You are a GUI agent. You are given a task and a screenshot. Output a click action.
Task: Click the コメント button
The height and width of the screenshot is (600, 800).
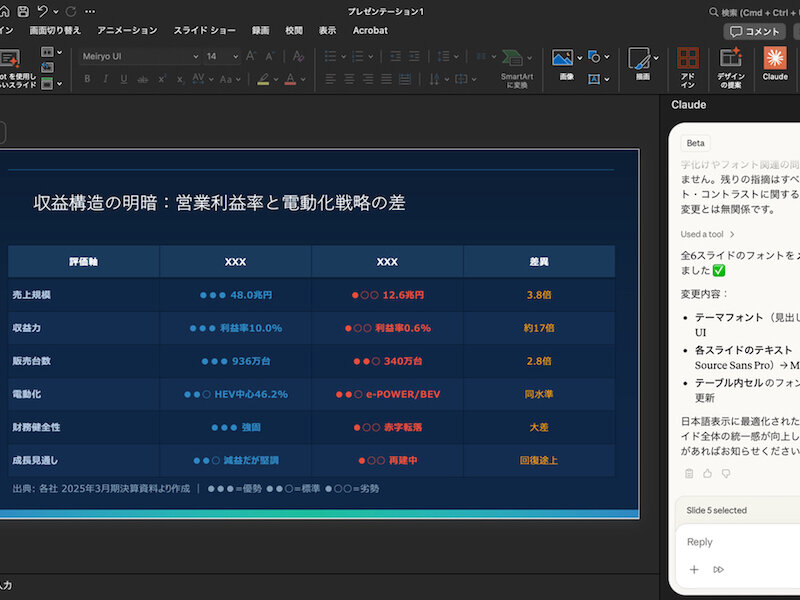[755, 31]
